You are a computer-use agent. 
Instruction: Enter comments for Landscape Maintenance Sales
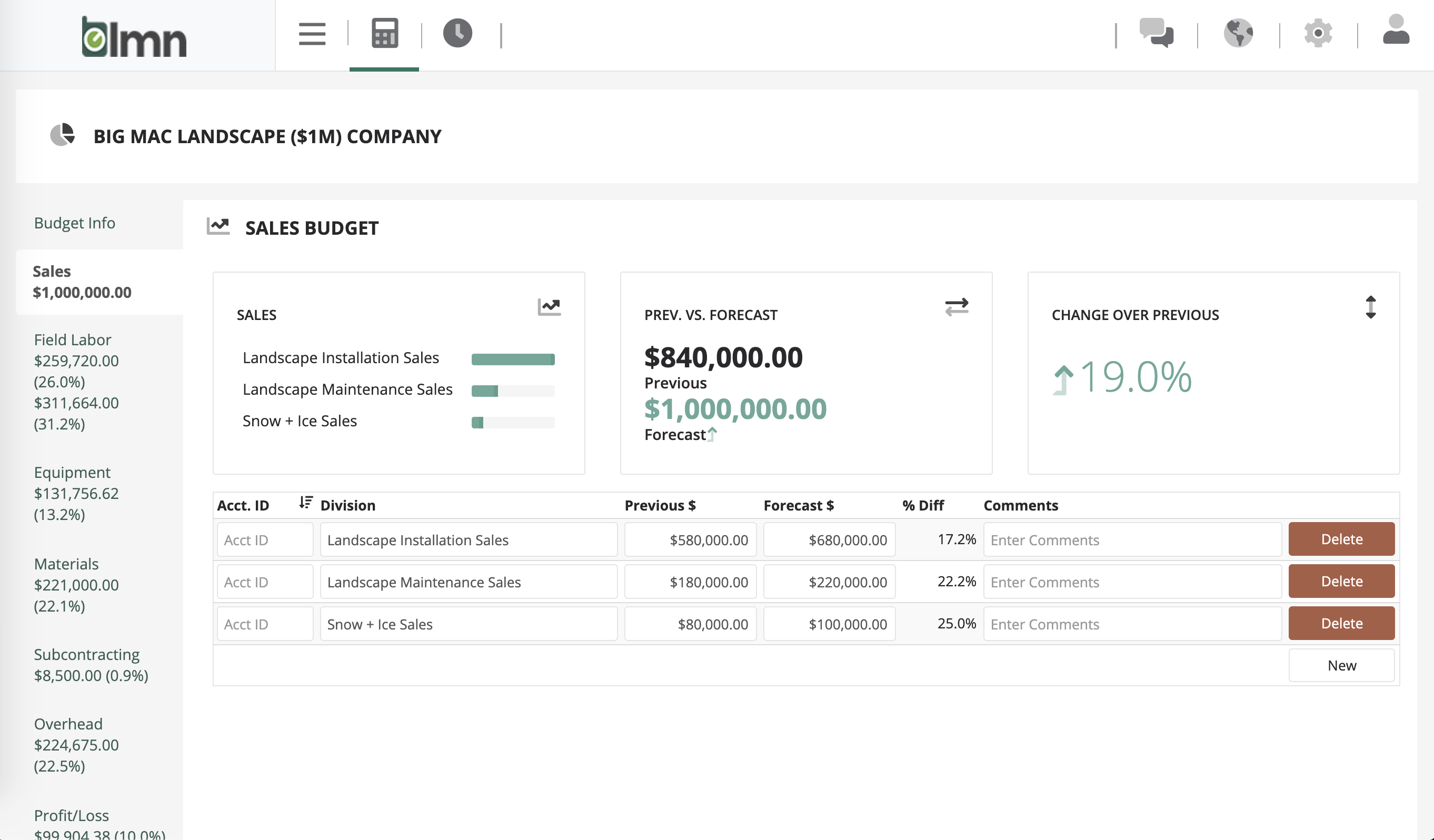click(x=1132, y=582)
